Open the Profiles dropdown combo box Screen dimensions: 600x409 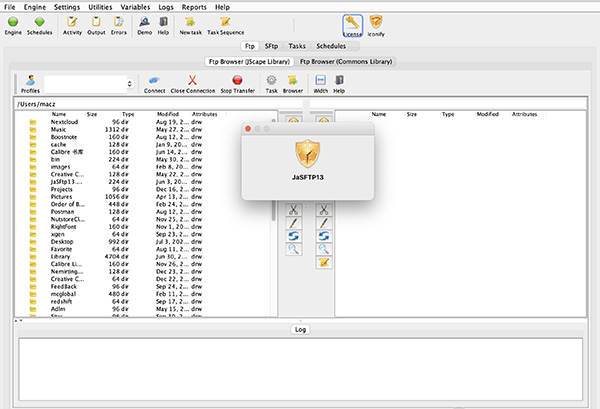pyautogui.click(x=89, y=84)
